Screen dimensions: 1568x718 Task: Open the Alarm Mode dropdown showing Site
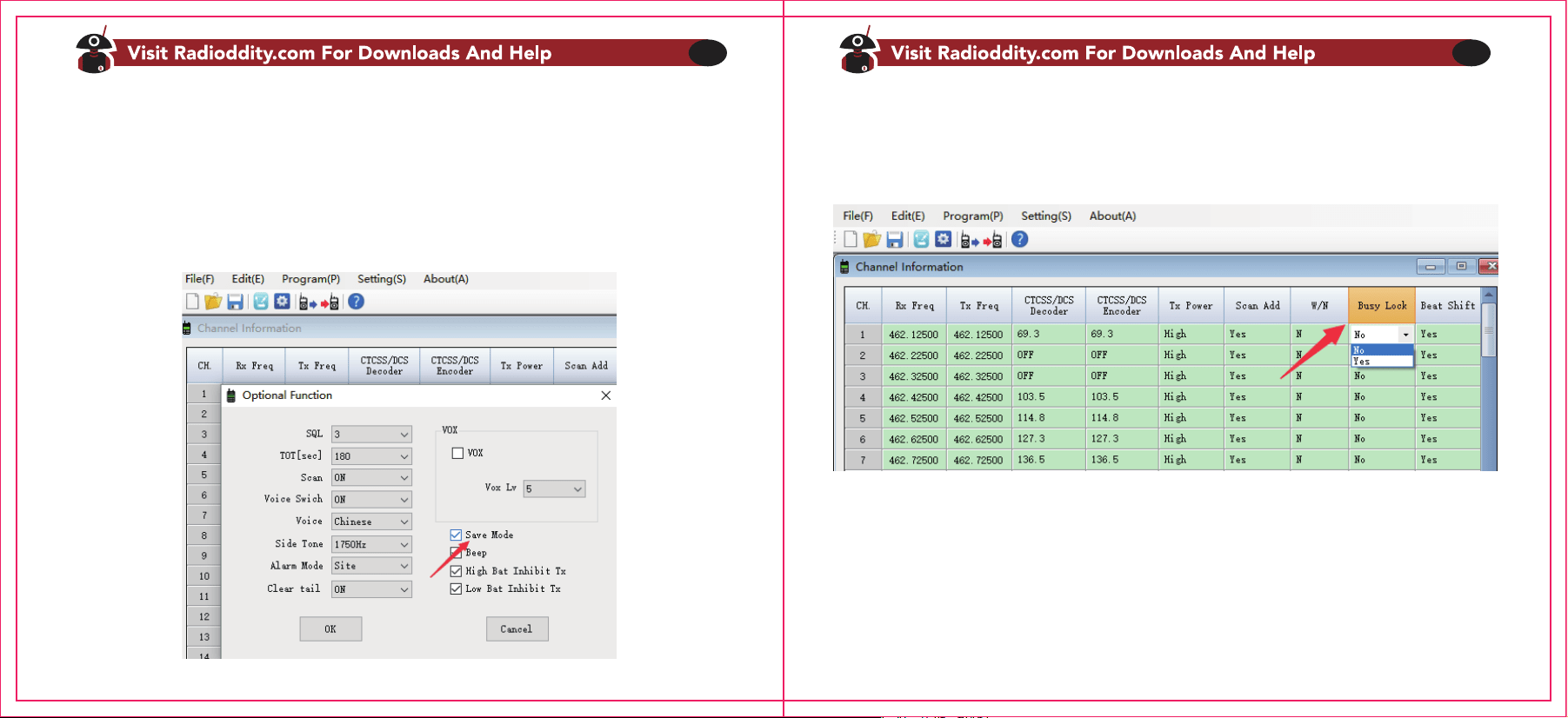point(371,566)
